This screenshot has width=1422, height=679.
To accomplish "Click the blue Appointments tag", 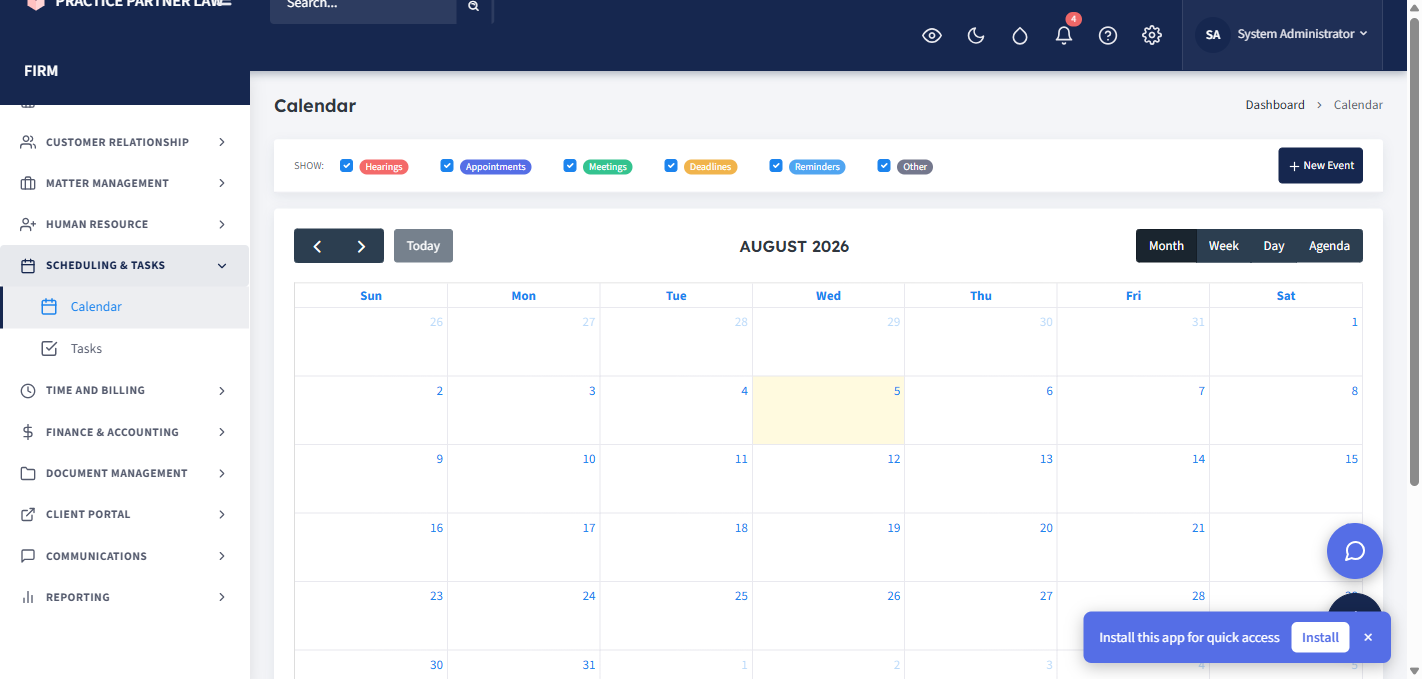I will pyautogui.click(x=496, y=167).
